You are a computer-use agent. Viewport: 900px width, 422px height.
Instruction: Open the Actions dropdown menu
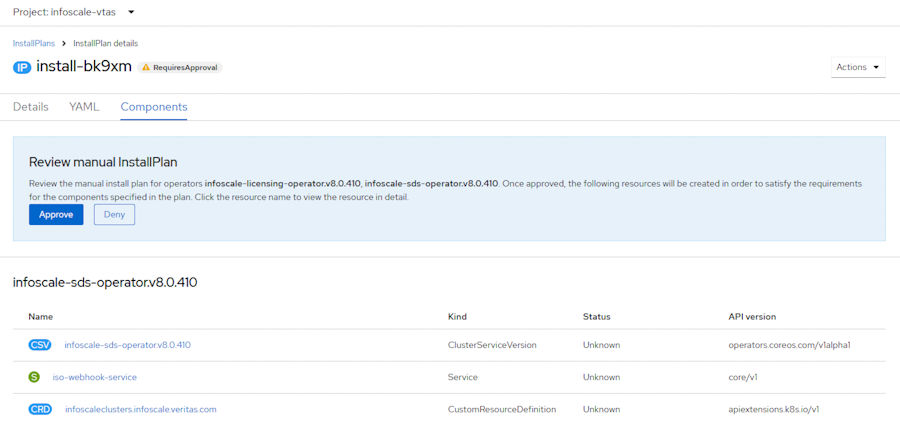858,67
